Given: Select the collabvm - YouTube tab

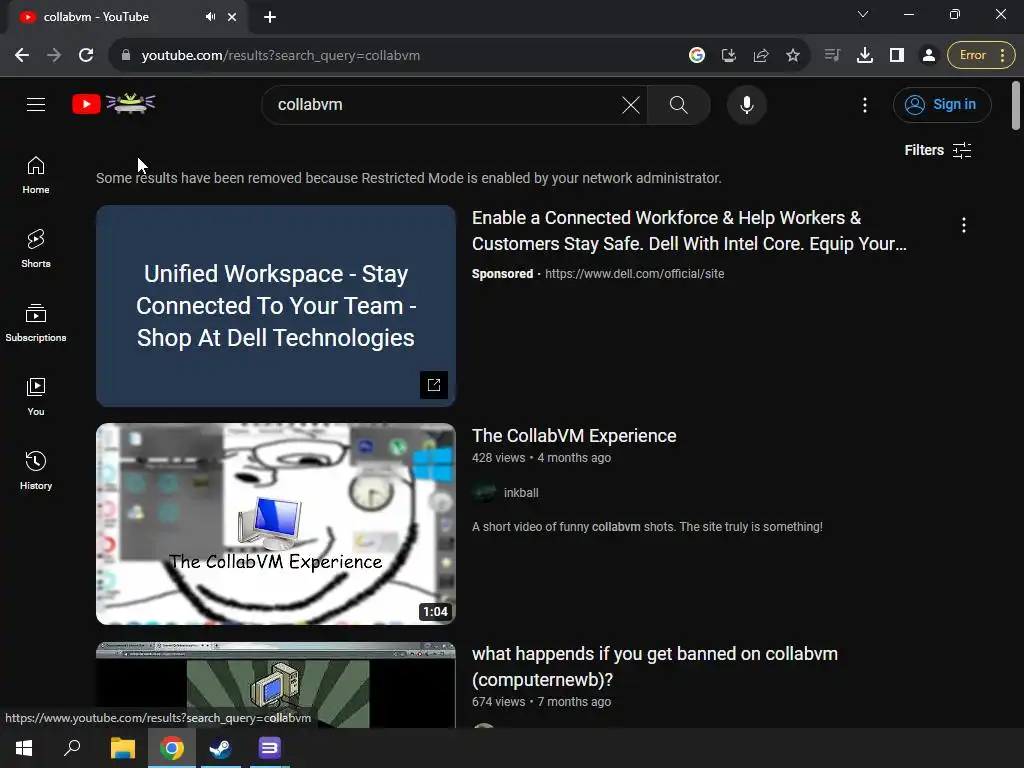Looking at the screenshot, I should click(128, 17).
